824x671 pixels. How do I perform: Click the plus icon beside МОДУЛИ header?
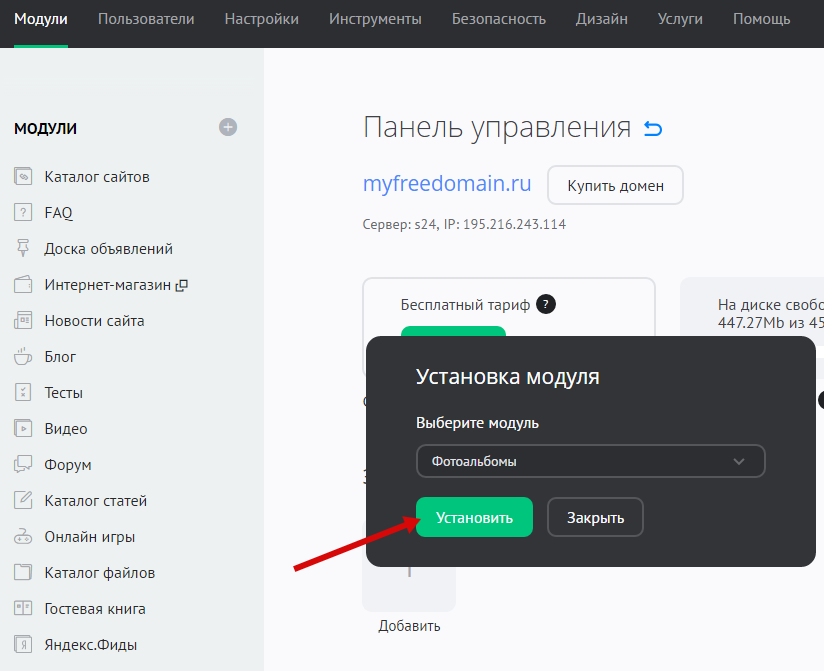click(228, 127)
